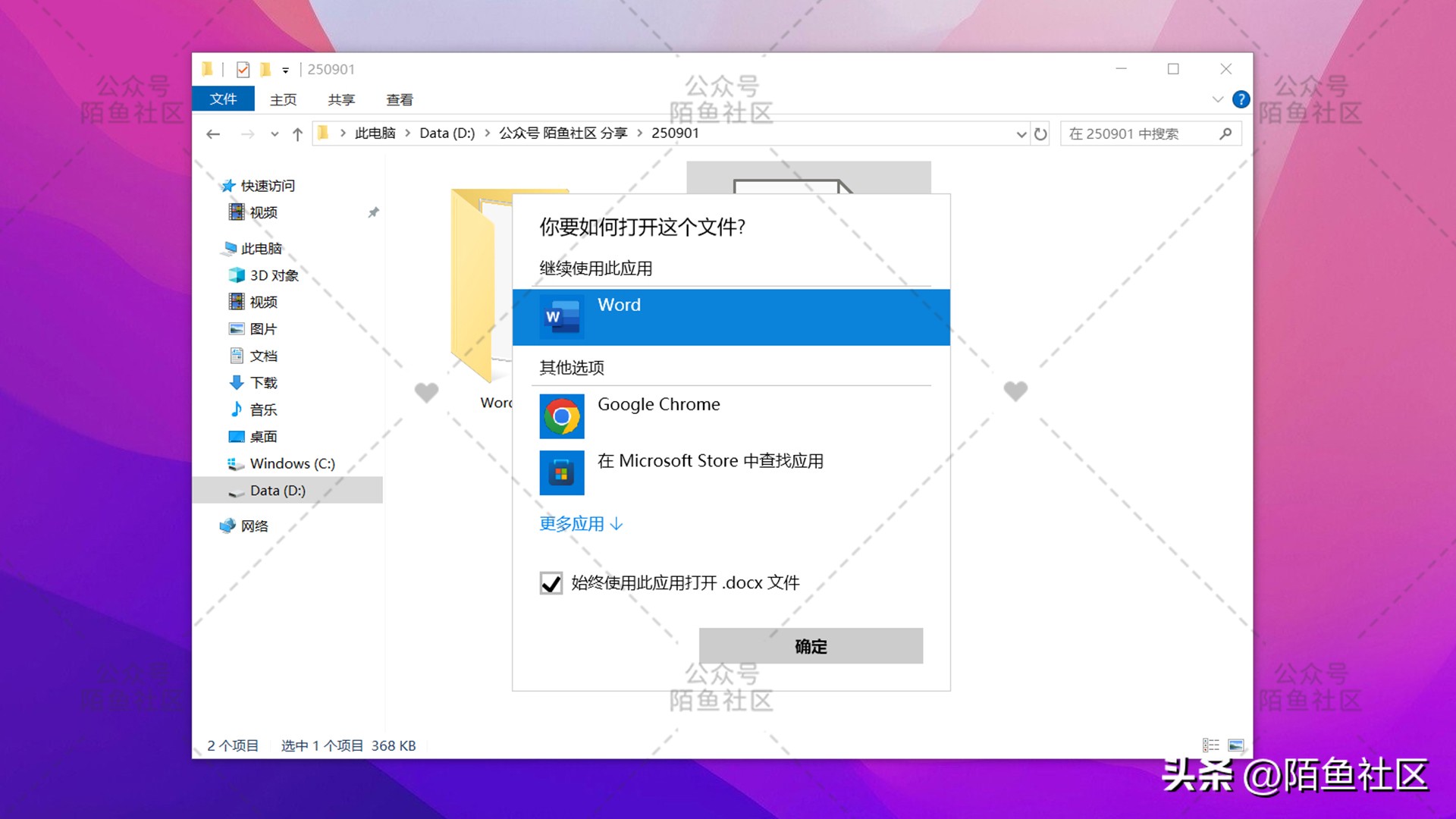1456x819 pixels.
Task: Switch to details view icon in status bar
Action: 1211,745
